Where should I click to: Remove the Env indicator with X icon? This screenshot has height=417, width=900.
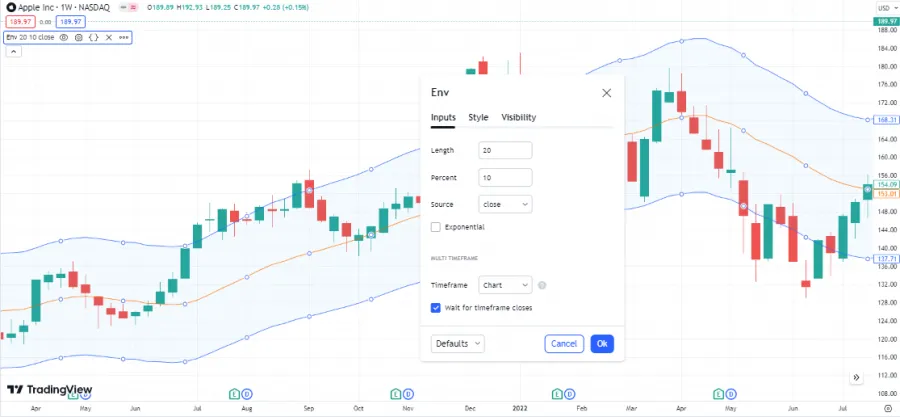click(107, 37)
